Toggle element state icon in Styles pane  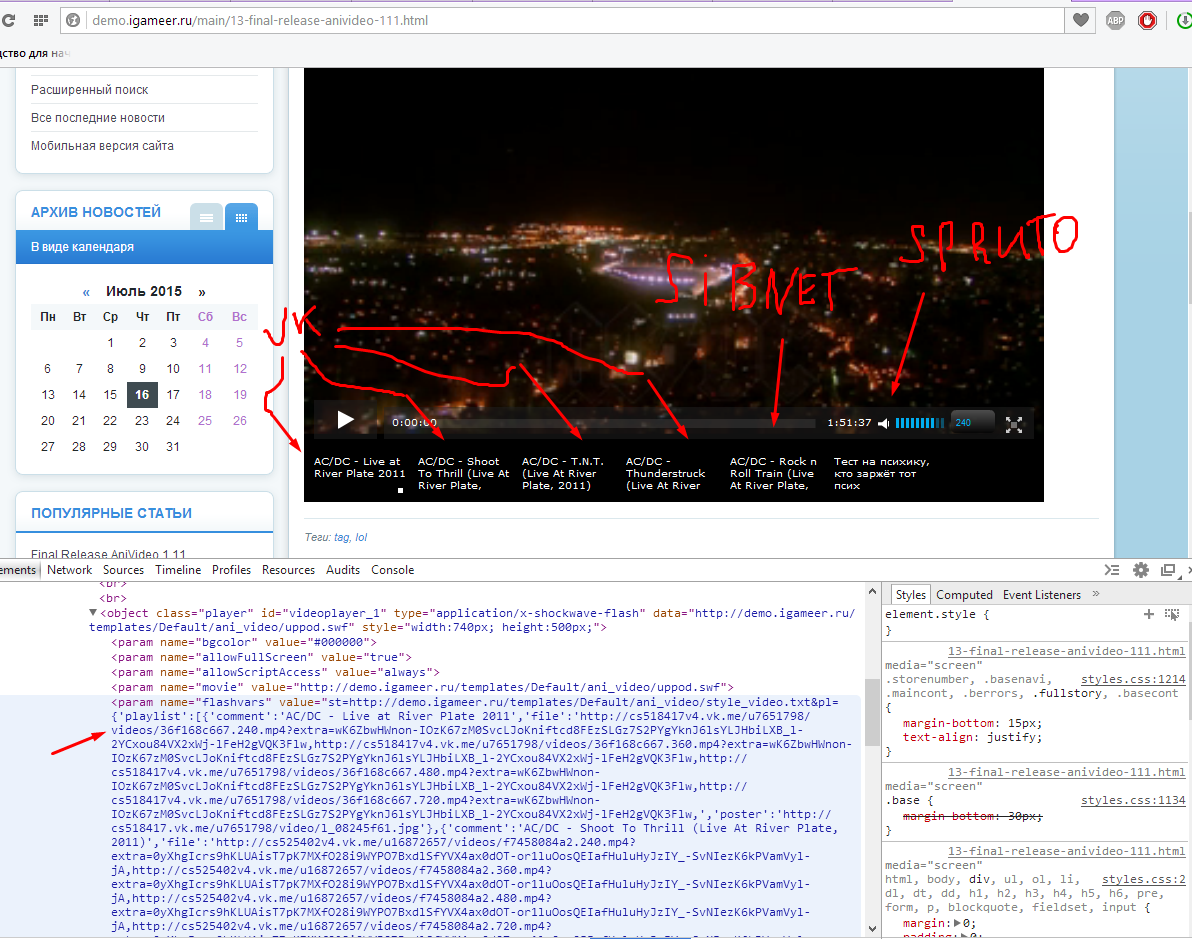pos(1171,614)
